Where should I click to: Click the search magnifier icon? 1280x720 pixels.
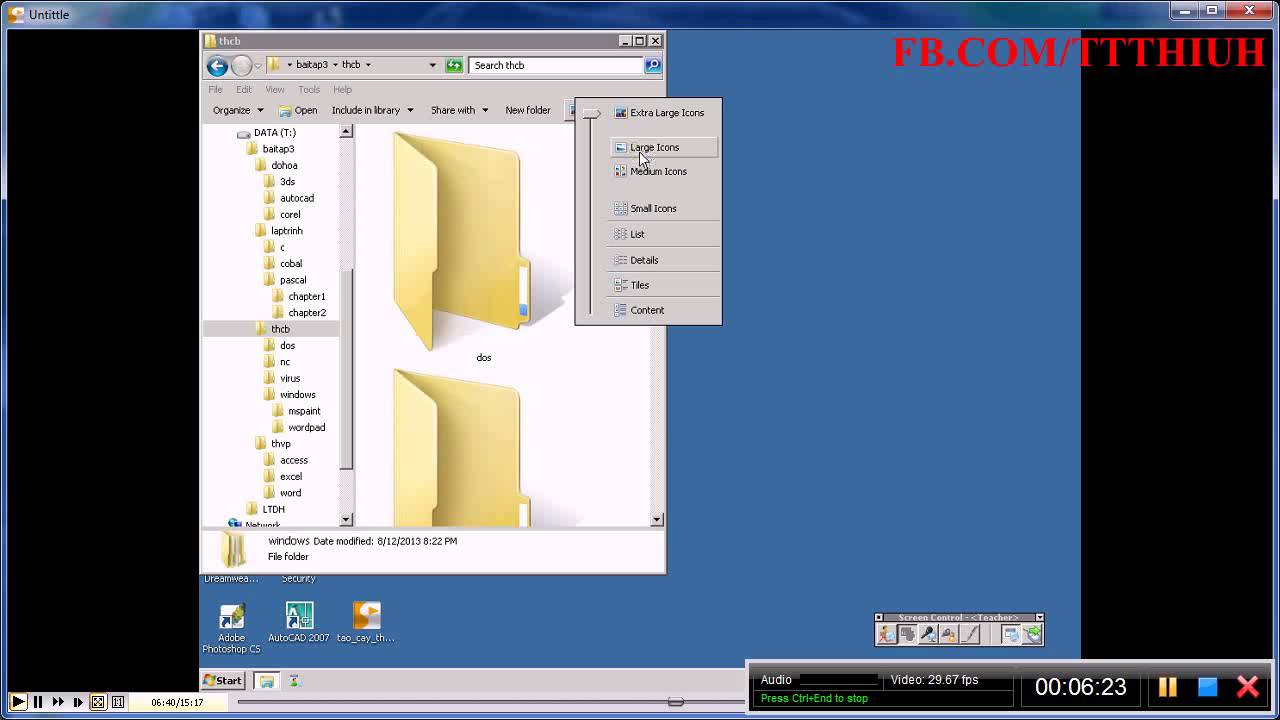[653, 65]
